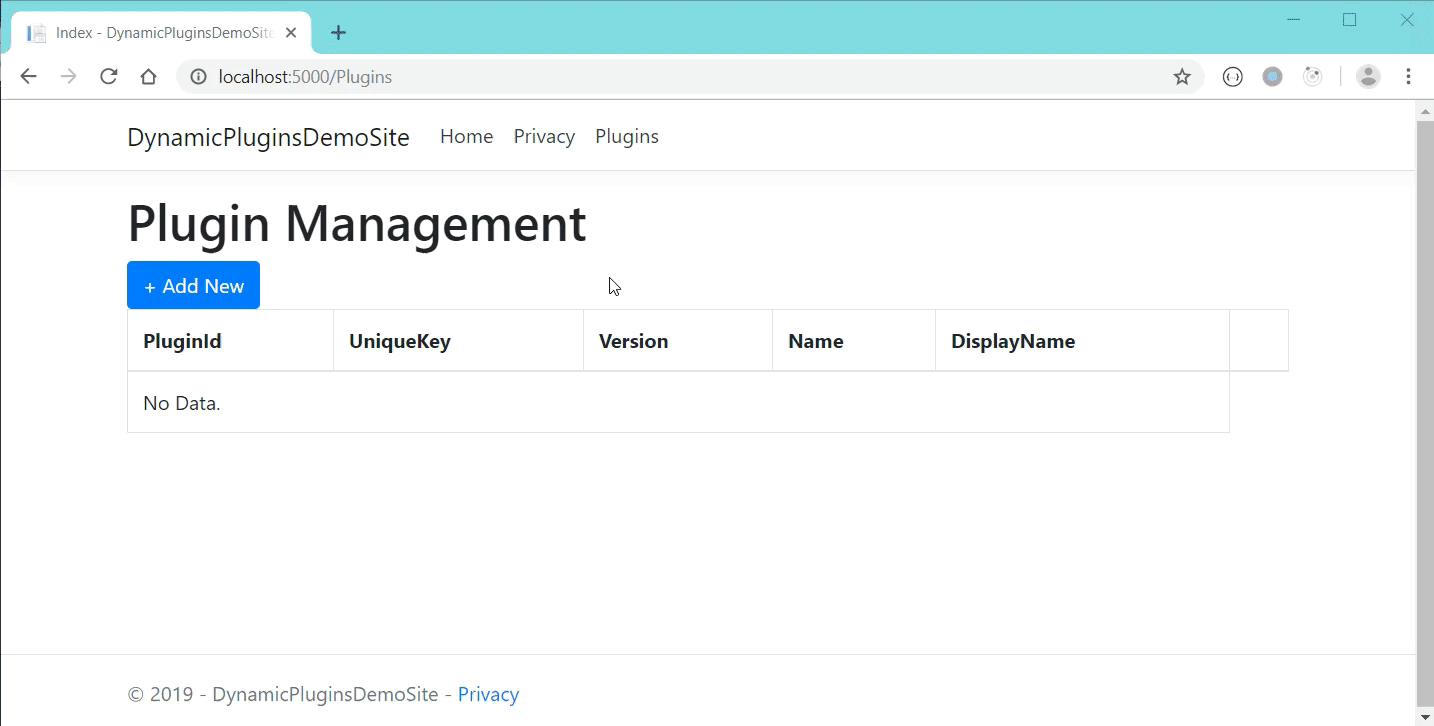Click the UniqueKey column header
The image size is (1434, 726).
[x=458, y=341]
